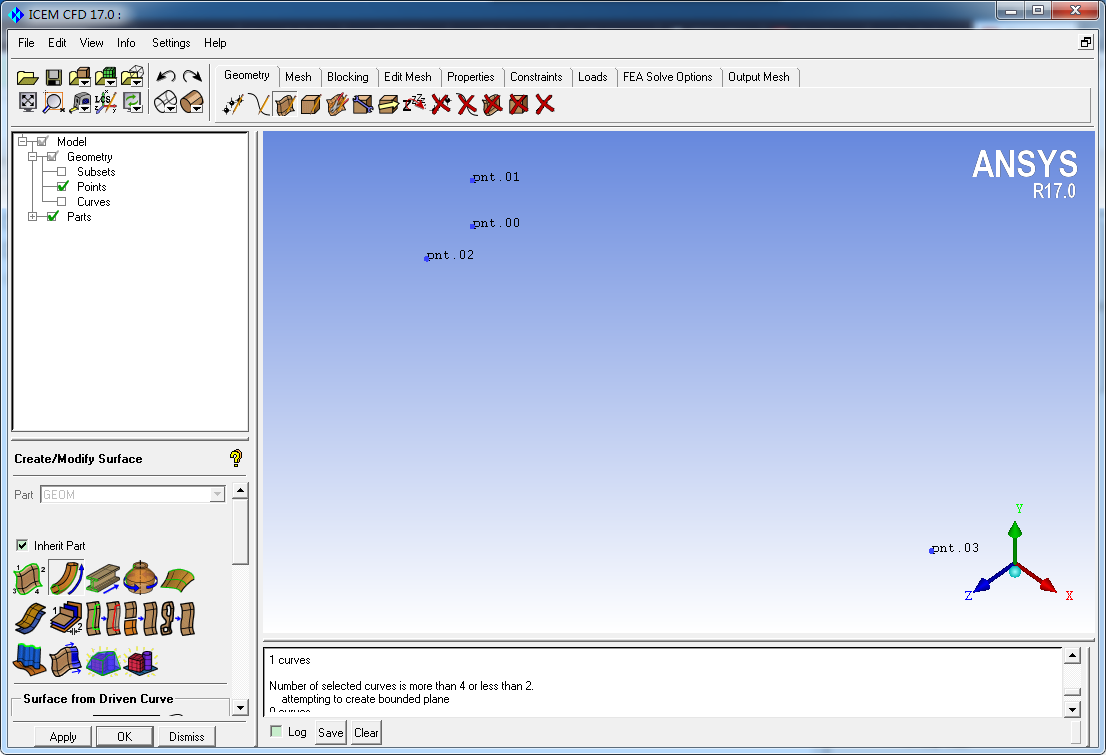The image size is (1106, 755).
Task: Select the Simple Surface creation icon
Action: coord(29,579)
